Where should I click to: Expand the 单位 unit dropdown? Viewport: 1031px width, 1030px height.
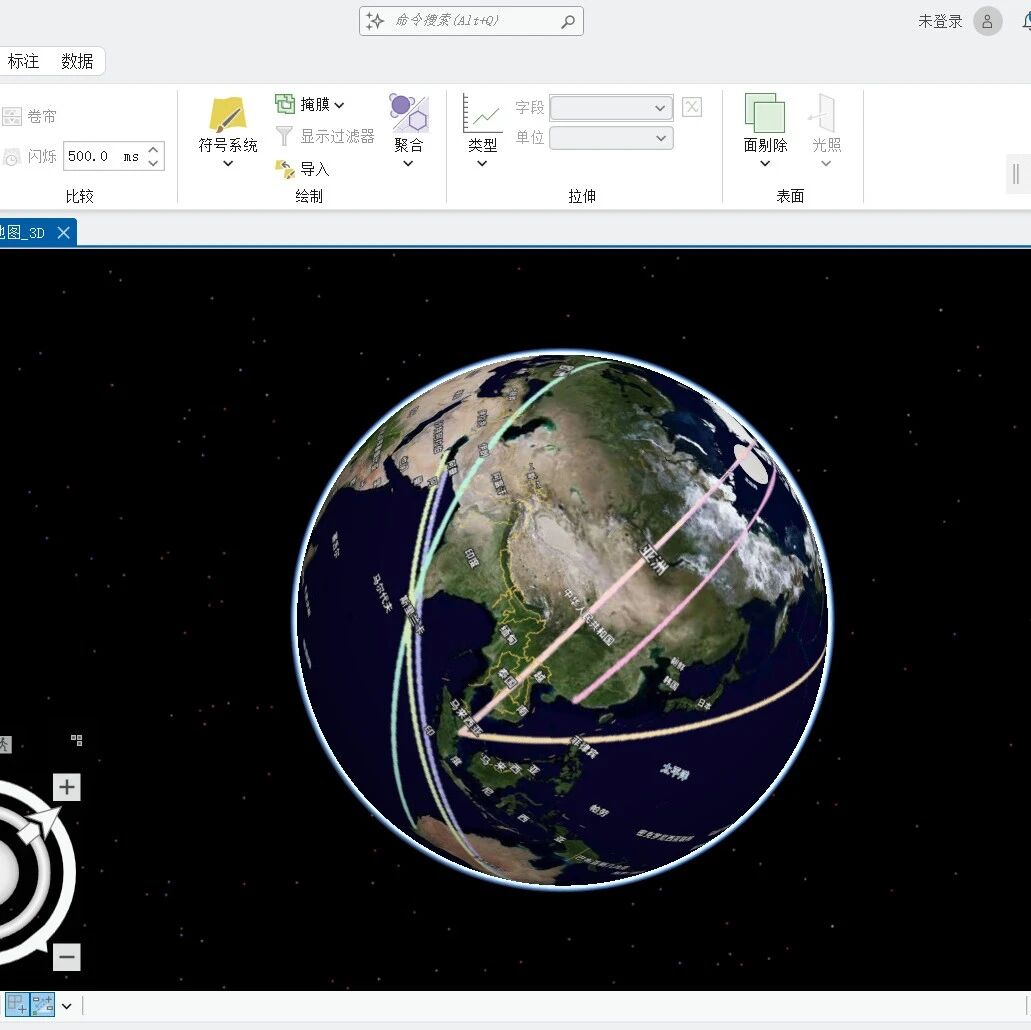(611, 137)
